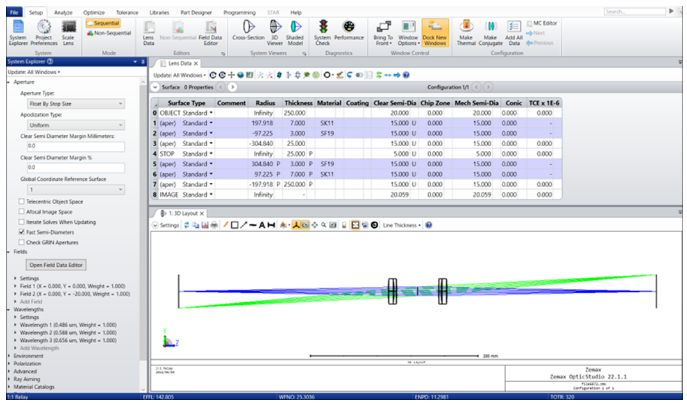
Task: Click the Clear Semi Diameter Margin Millimeters field
Action: (76, 146)
